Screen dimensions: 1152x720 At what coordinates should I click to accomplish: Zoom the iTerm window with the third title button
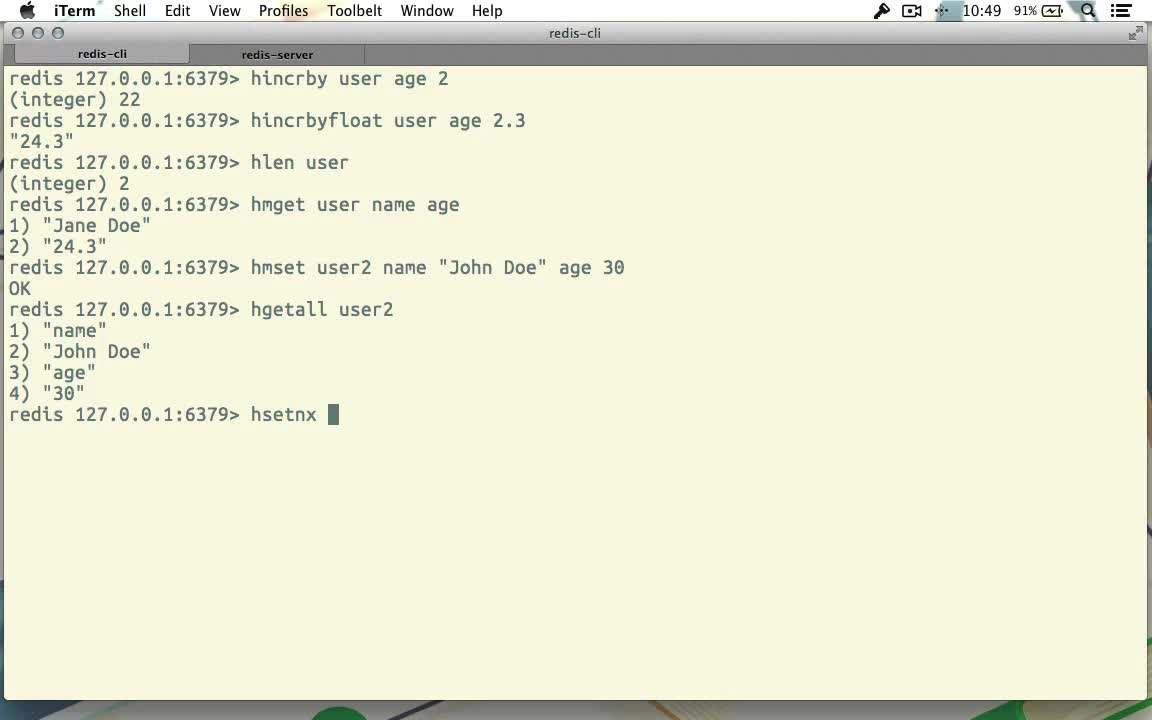coord(58,33)
